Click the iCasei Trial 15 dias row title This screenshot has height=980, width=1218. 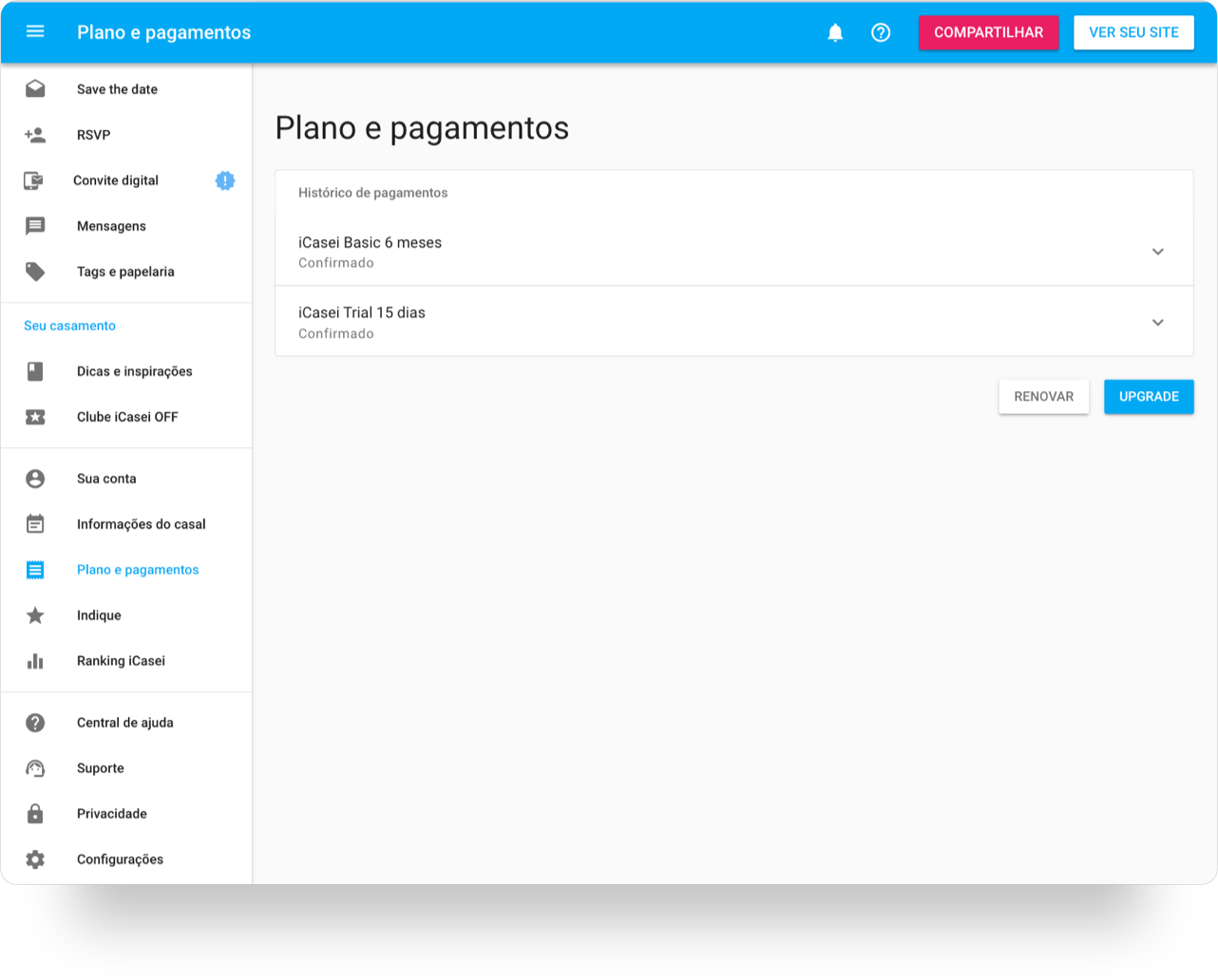click(x=362, y=312)
